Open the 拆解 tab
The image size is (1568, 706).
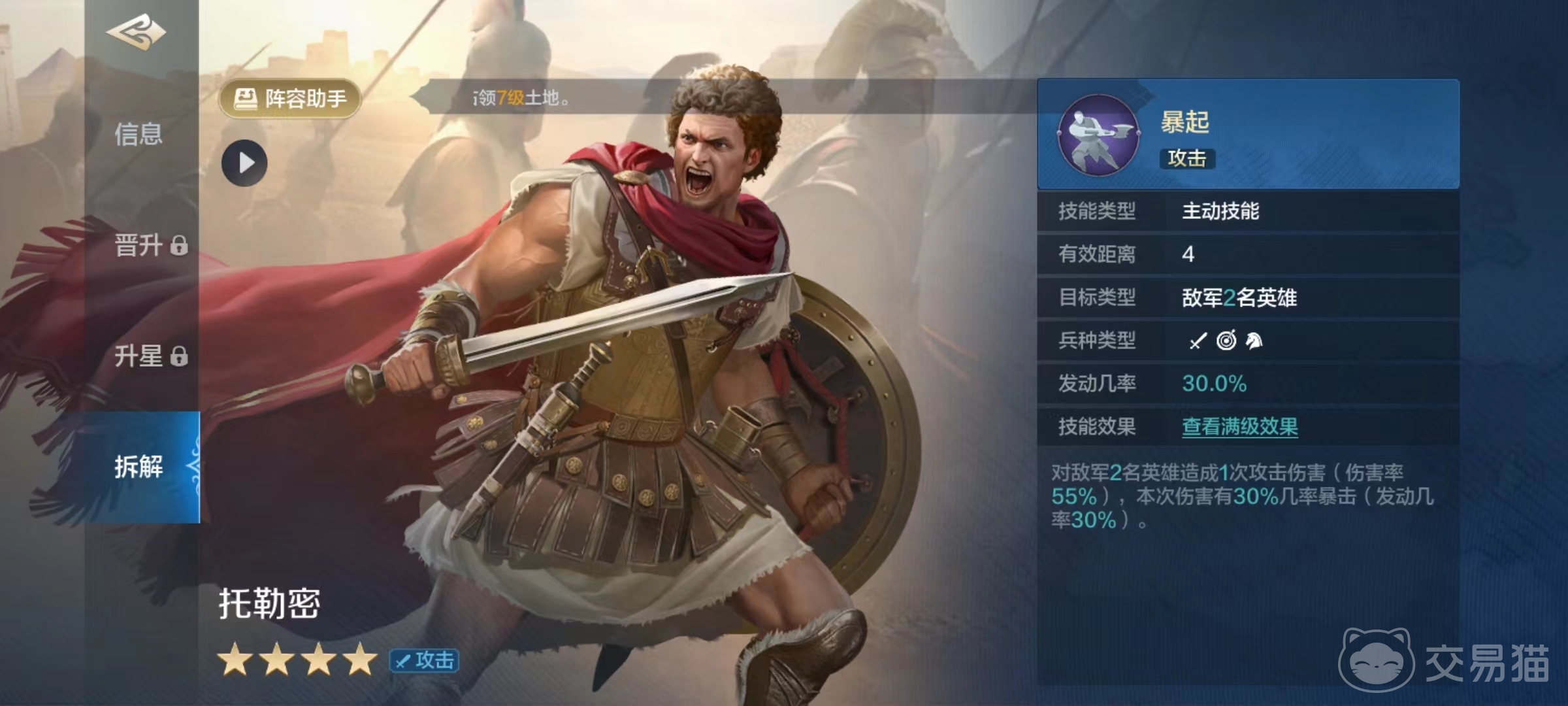pyautogui.click(x=142, y=467)
